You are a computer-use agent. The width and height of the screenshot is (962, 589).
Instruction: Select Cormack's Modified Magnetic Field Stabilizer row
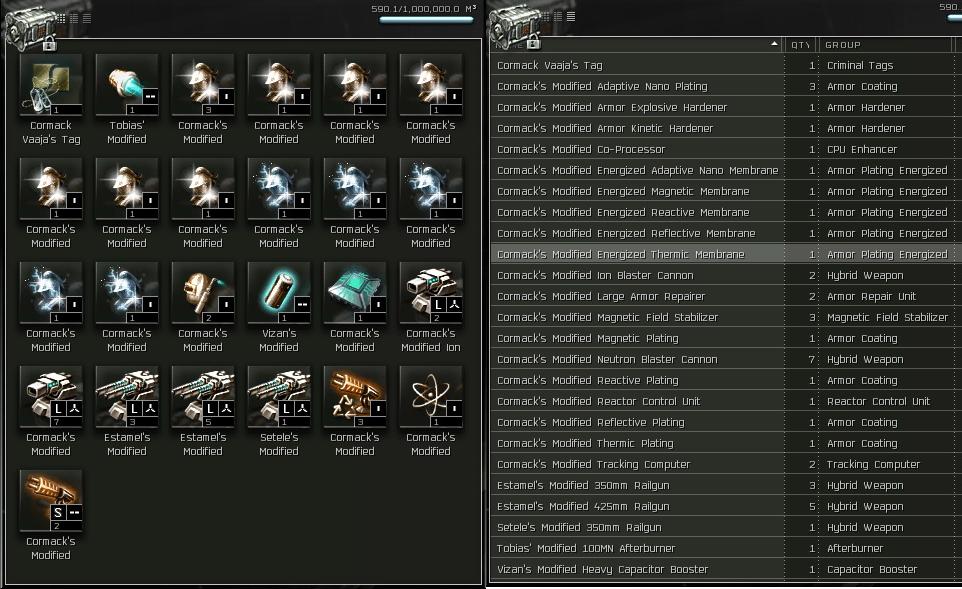click(726, 317)
